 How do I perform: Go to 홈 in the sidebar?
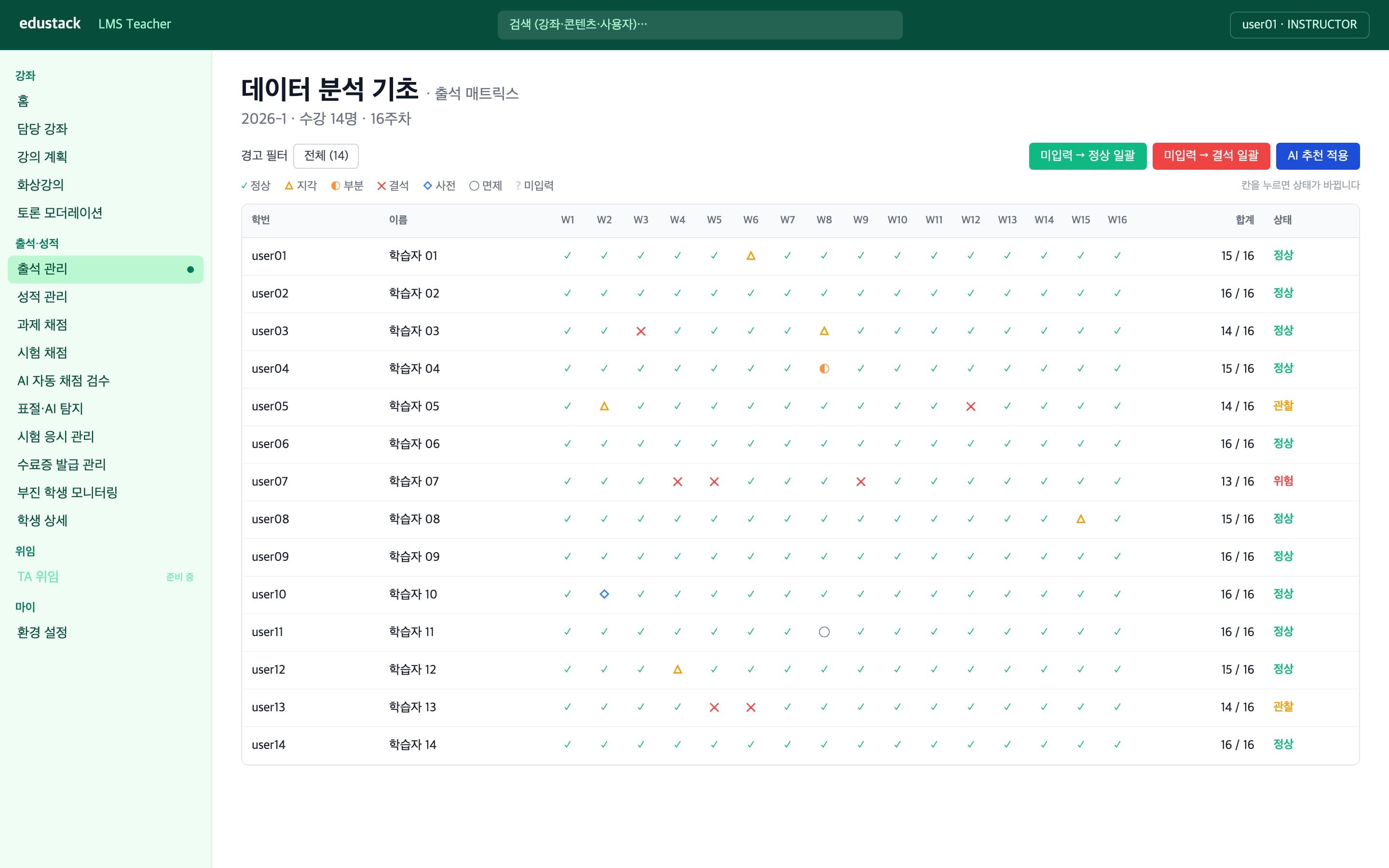106,101
